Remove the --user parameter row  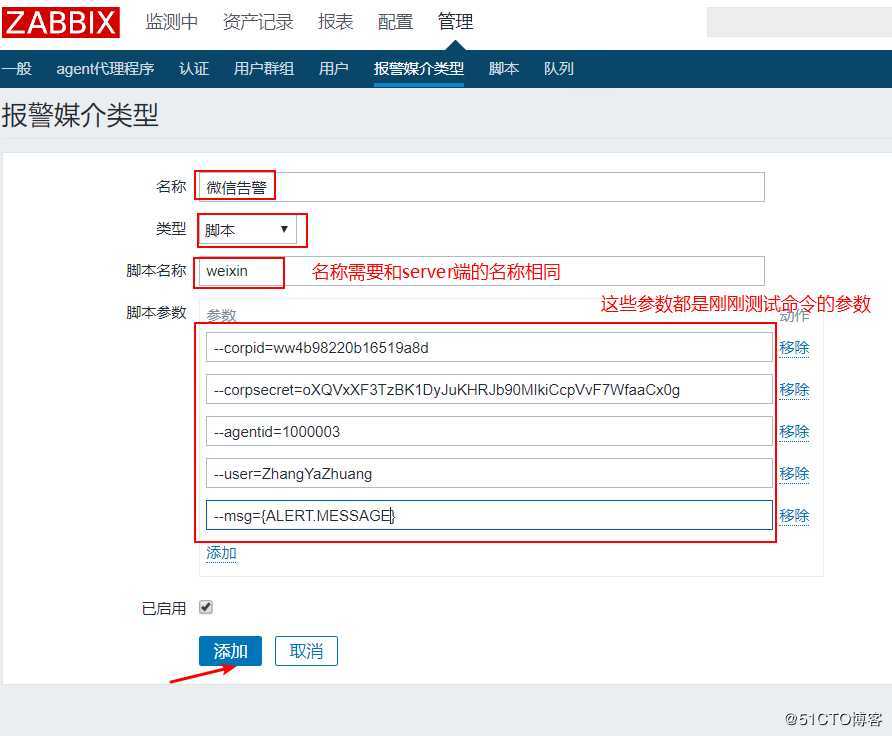(x=794, y=474)
